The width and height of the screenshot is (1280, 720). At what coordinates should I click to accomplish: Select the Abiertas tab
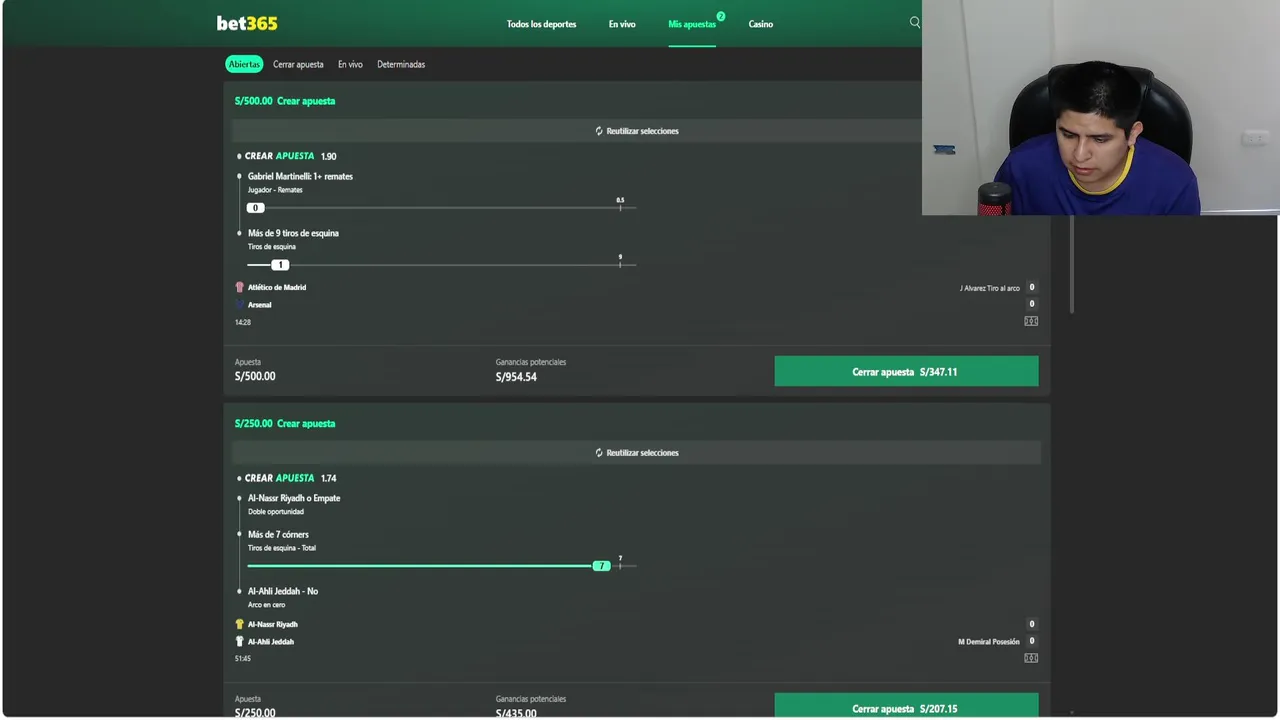244,64
